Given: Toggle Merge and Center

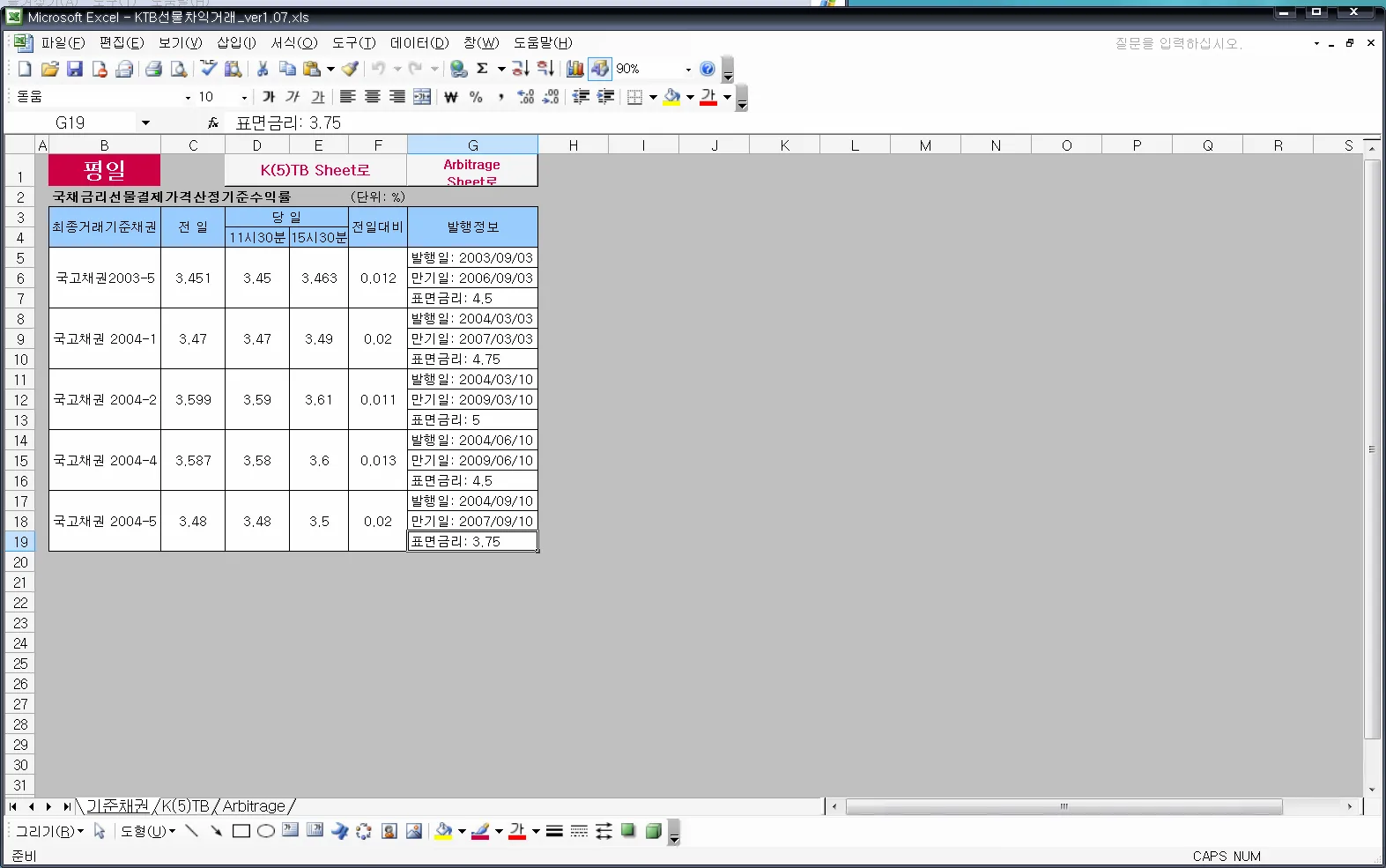Looking at the screenshot, I should (422, 97).
